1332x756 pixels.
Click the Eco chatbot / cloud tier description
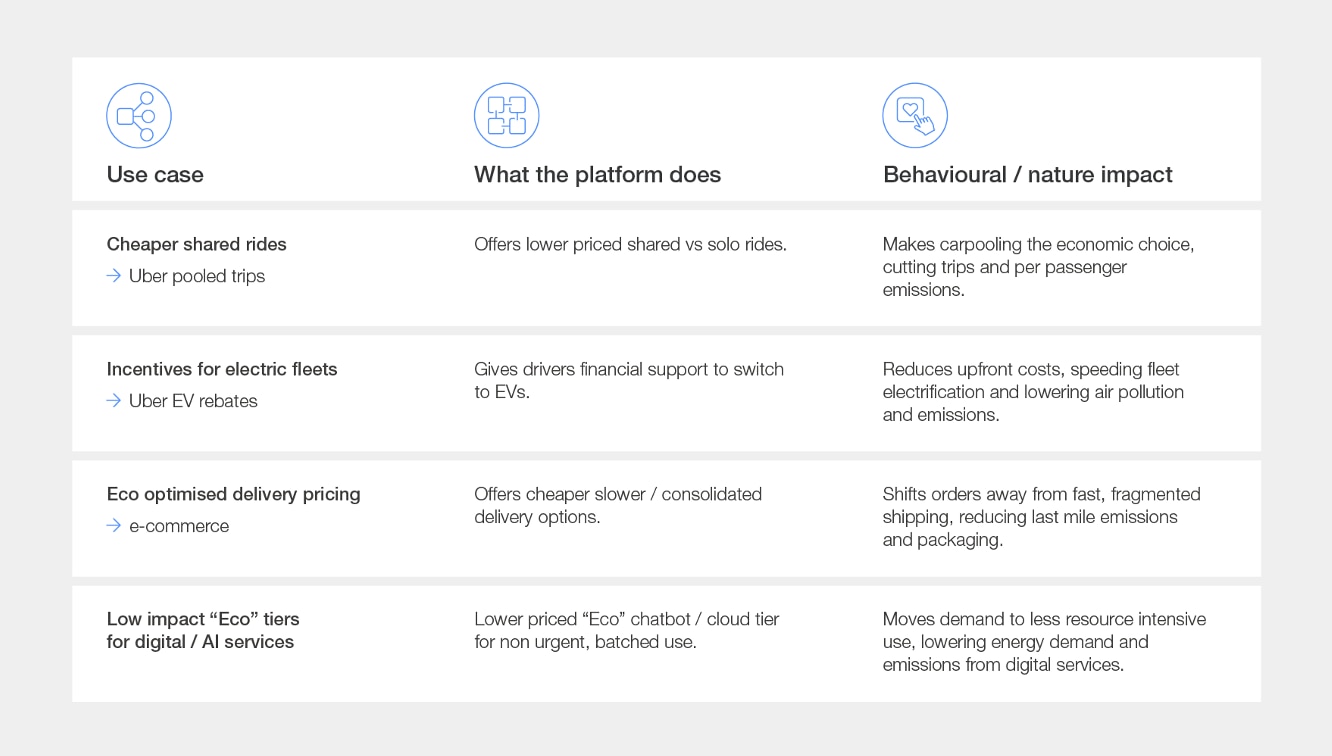[x=626, y=630]
